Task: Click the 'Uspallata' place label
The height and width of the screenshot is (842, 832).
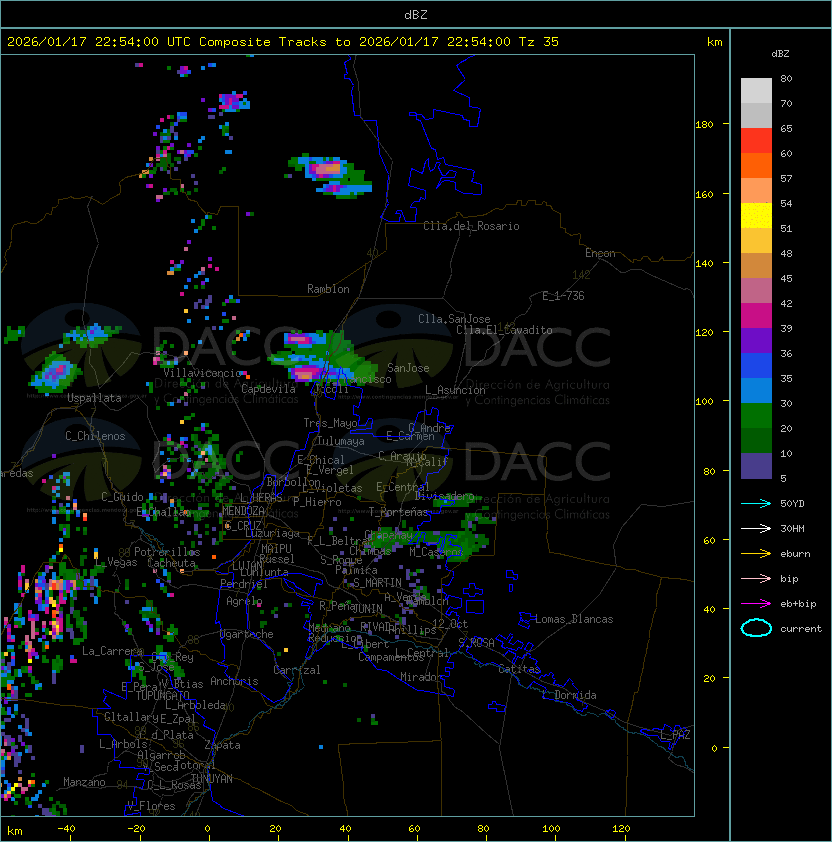Action: coord(95,398)
